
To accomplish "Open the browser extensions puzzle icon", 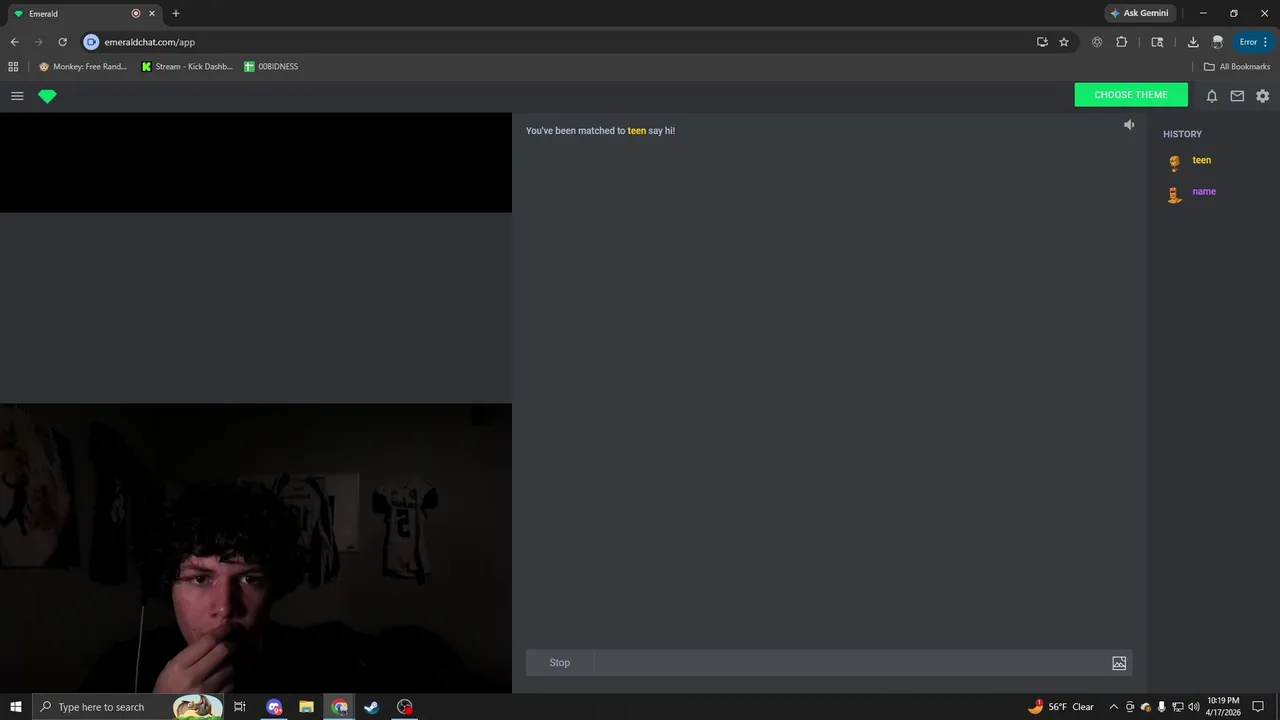I will click(x=1121, y=42).
